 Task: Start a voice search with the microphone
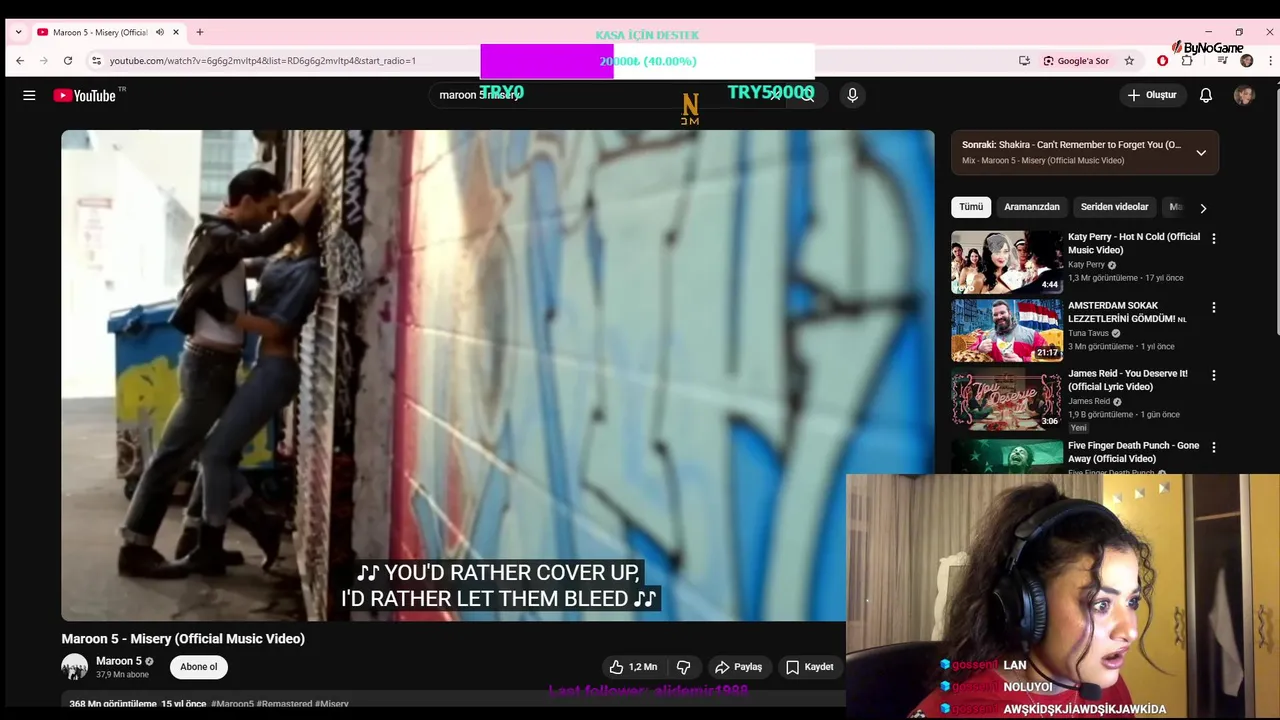pos(852,95)
